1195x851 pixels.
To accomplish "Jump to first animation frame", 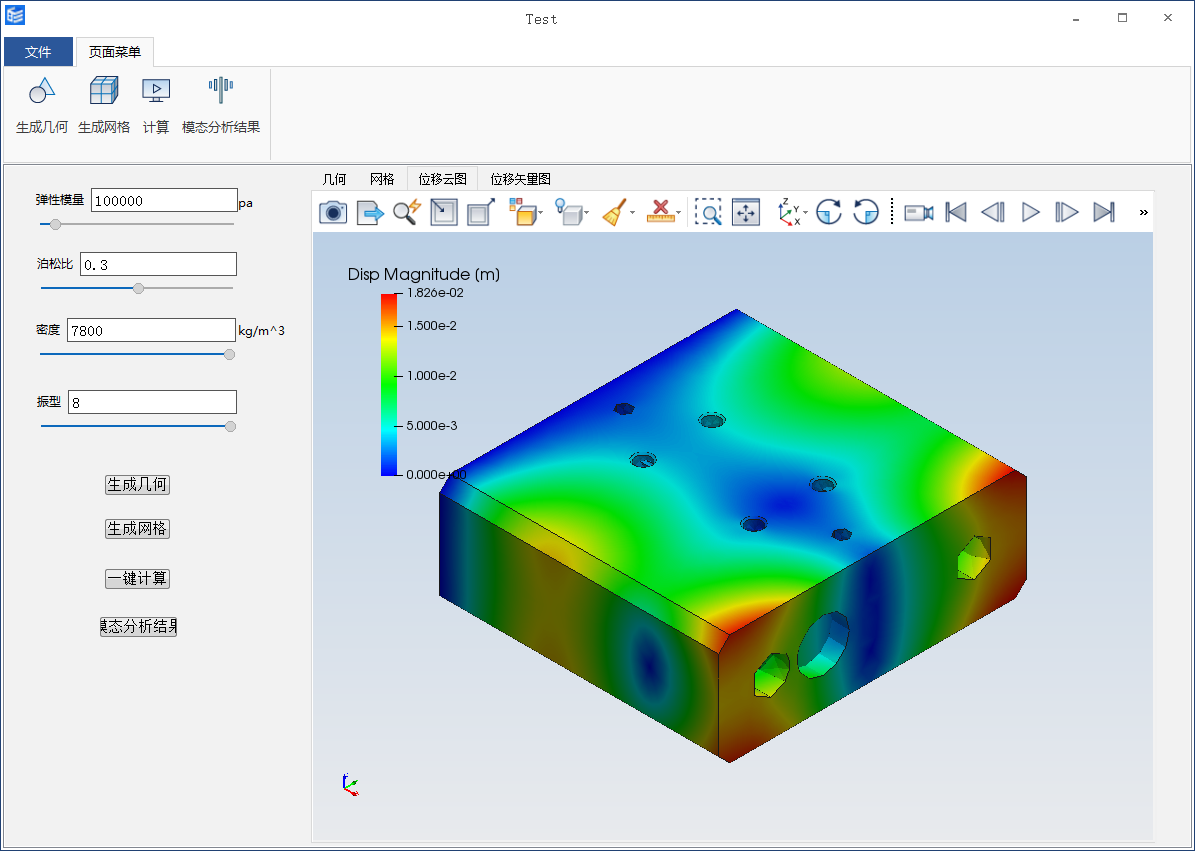I will coord(956,212).
